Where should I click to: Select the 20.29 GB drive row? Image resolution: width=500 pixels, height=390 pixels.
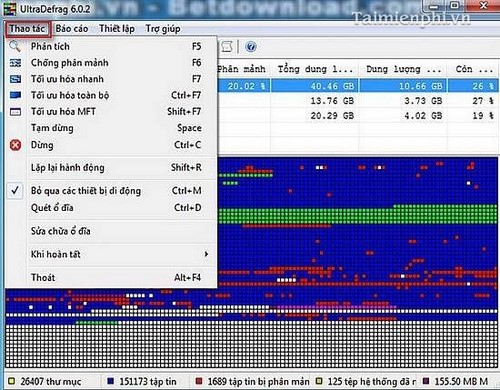point(358,116)
